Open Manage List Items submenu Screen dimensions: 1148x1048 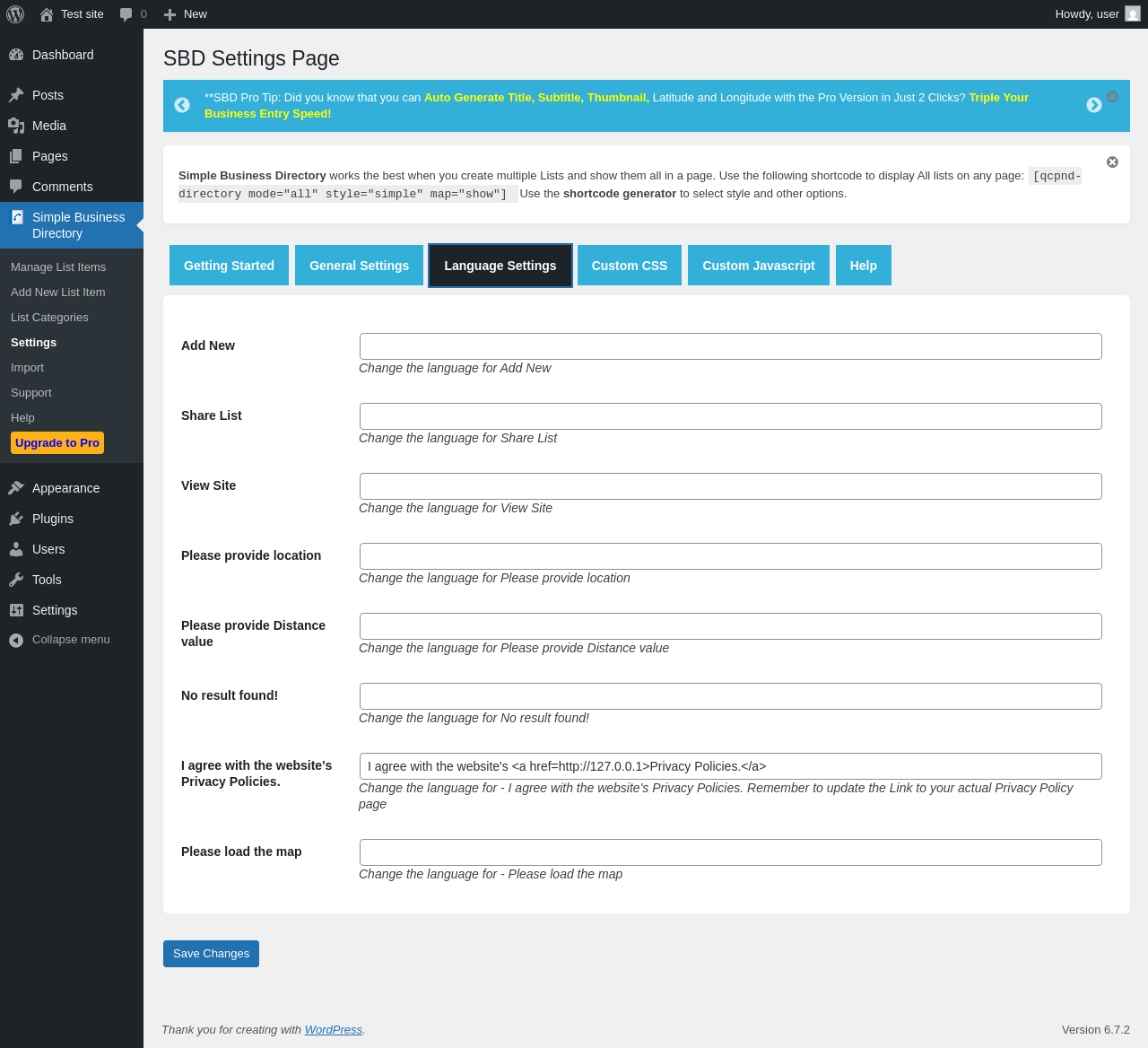(x=58, y=267)
